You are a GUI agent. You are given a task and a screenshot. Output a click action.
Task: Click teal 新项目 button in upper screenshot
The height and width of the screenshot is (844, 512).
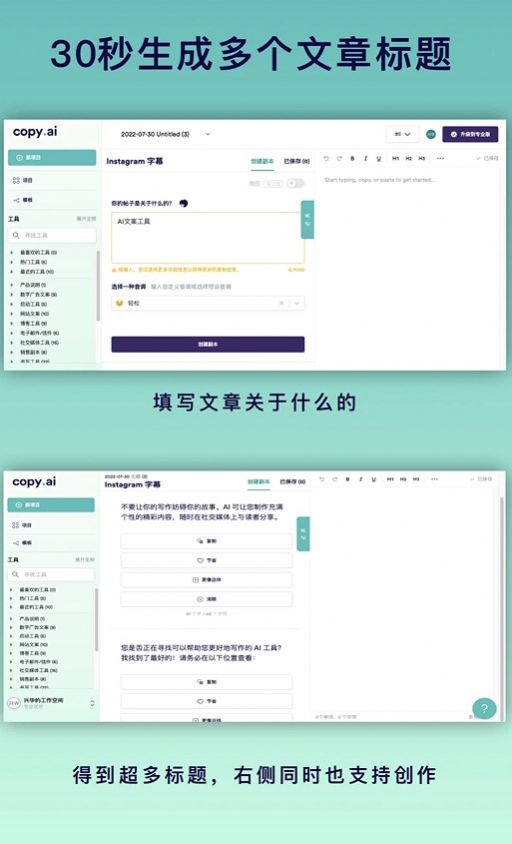52,158
